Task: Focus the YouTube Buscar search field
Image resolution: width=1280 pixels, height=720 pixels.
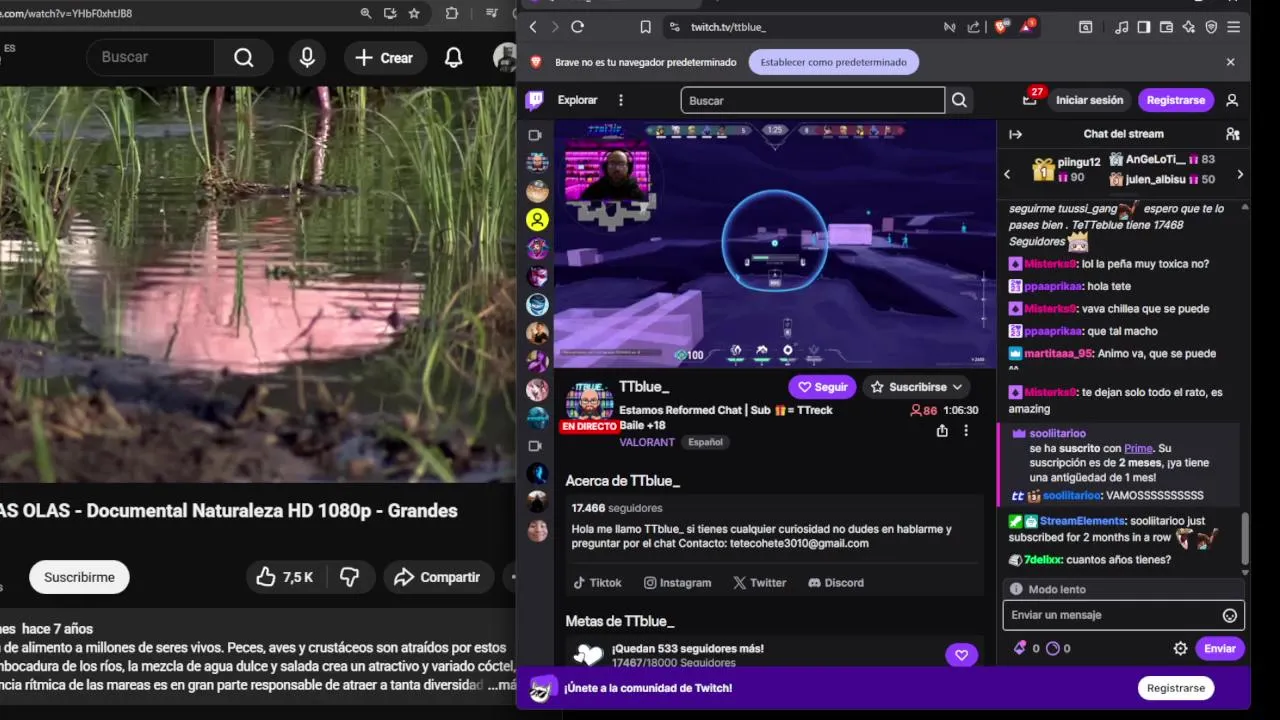Action: (x=150, y=58)
